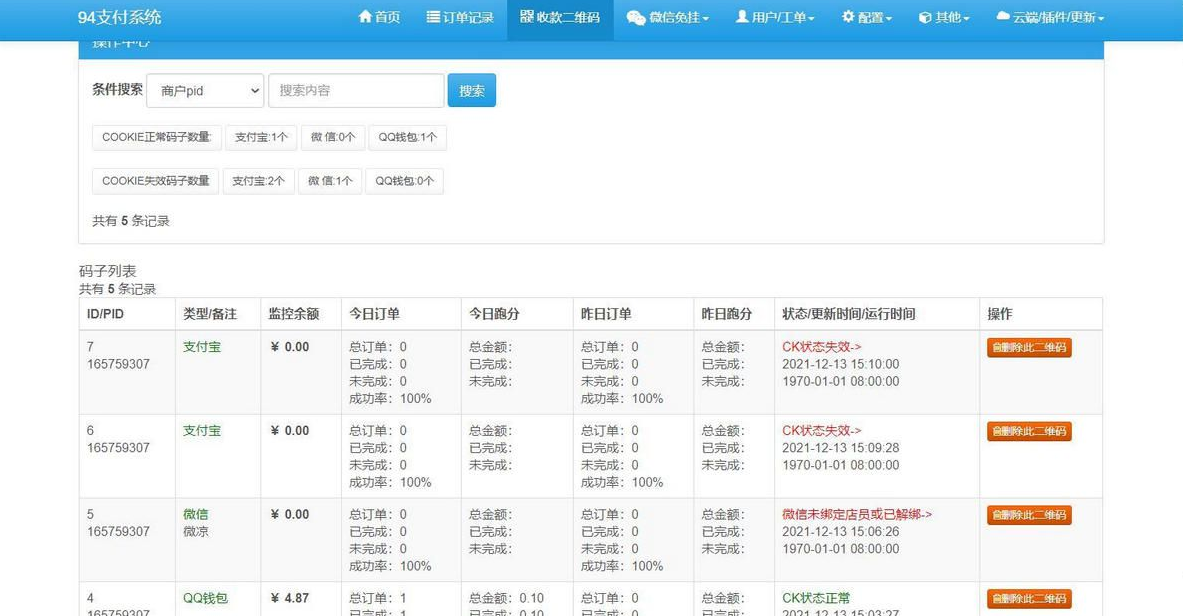This screenshot has width=1183, height=616.
Task: Click CK状态失效 status in row ID 6
Action: 822,431
